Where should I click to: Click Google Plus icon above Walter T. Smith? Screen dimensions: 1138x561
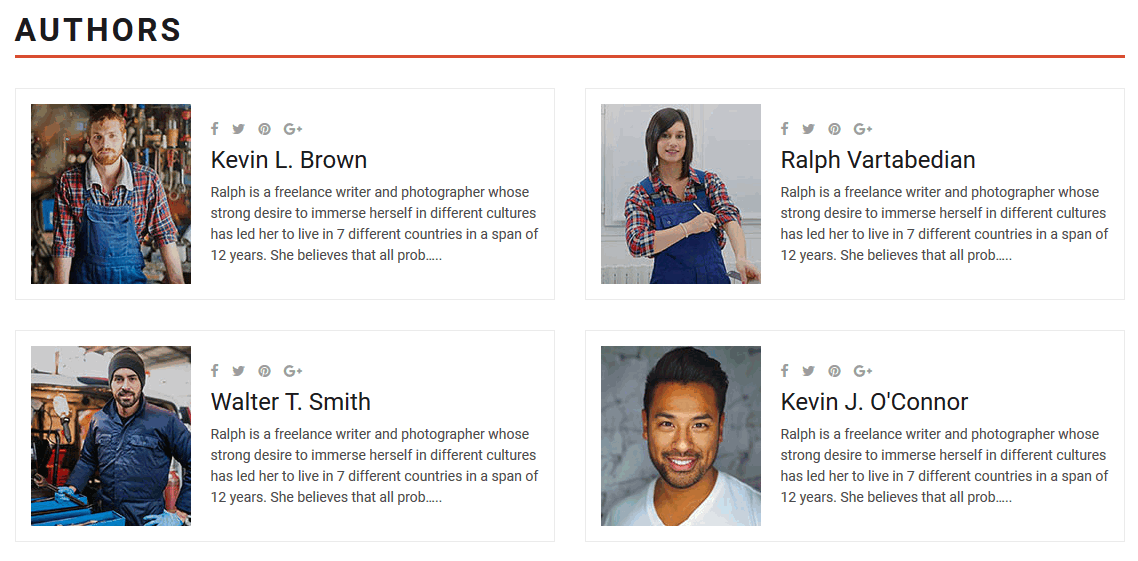coord(292,371)
